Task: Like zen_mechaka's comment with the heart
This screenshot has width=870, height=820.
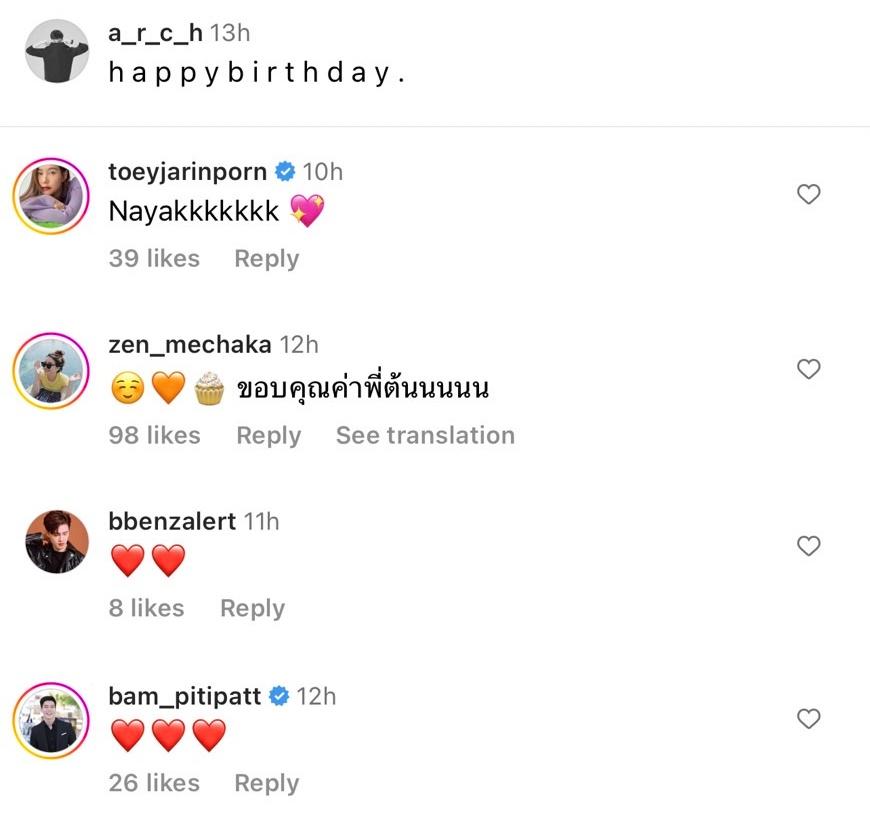Action: coord(808,369)
